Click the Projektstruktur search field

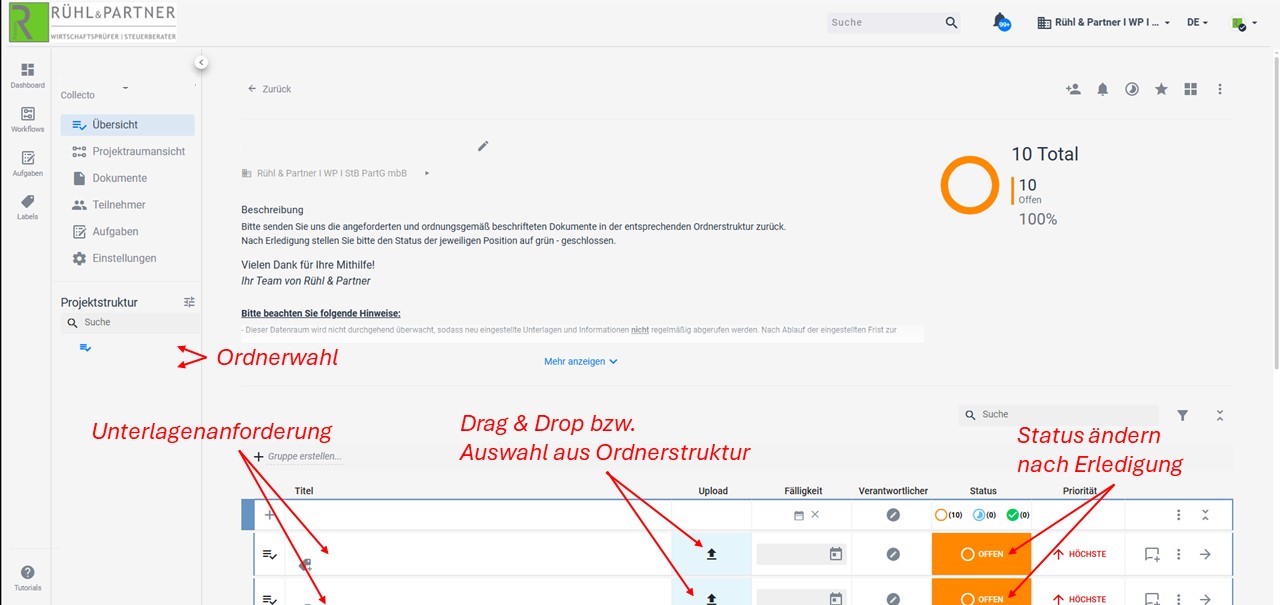130,322
